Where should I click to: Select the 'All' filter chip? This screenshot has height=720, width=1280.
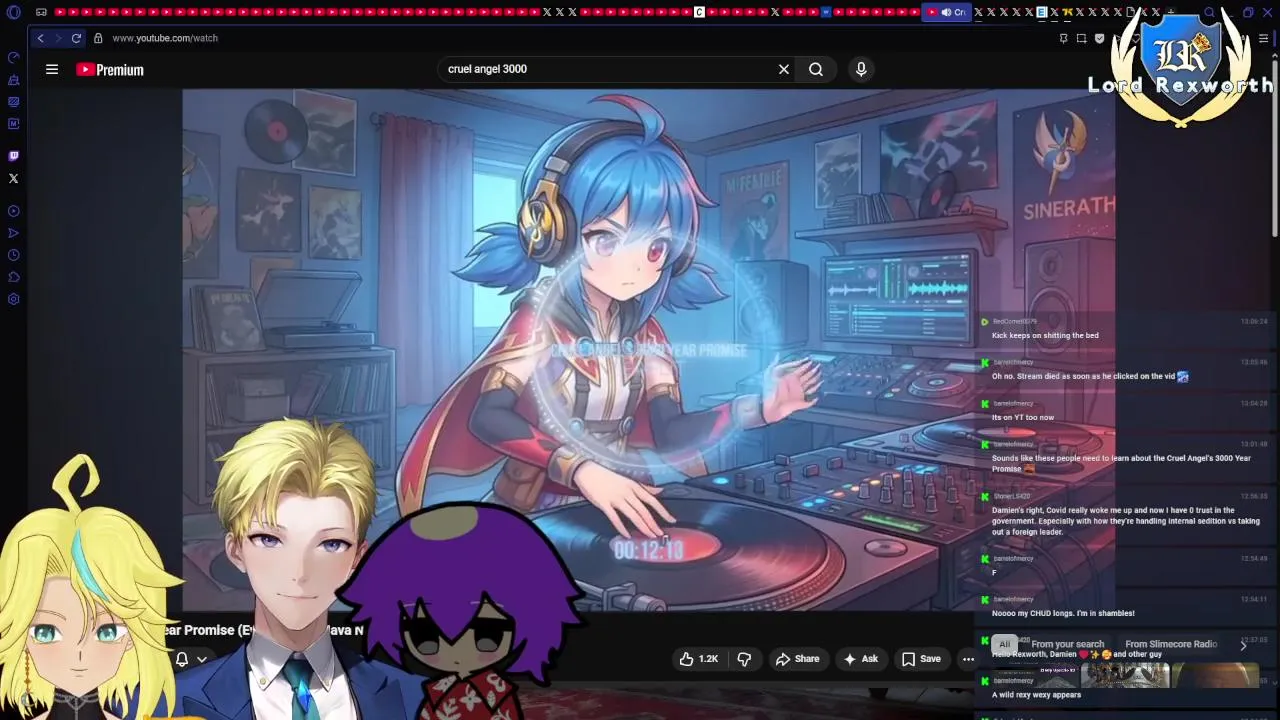pyautogui.click(x=1005, y=644)
